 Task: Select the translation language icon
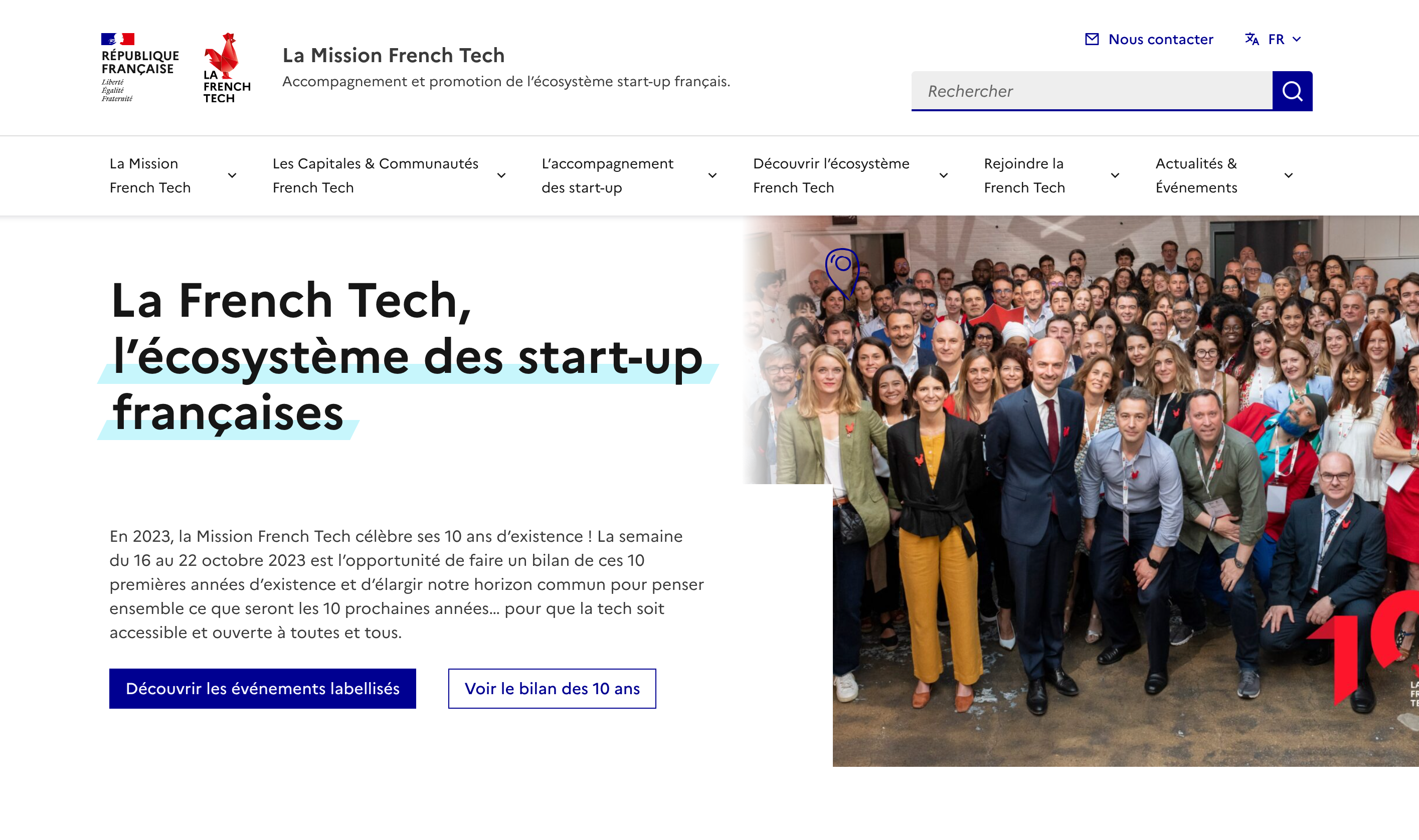click(x=1251, y=39)
